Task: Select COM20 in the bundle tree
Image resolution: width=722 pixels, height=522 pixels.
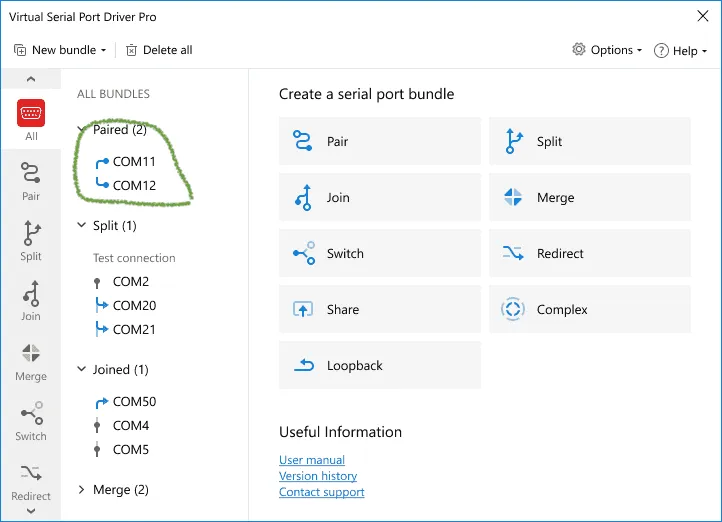Action: [x=134, y=306]
